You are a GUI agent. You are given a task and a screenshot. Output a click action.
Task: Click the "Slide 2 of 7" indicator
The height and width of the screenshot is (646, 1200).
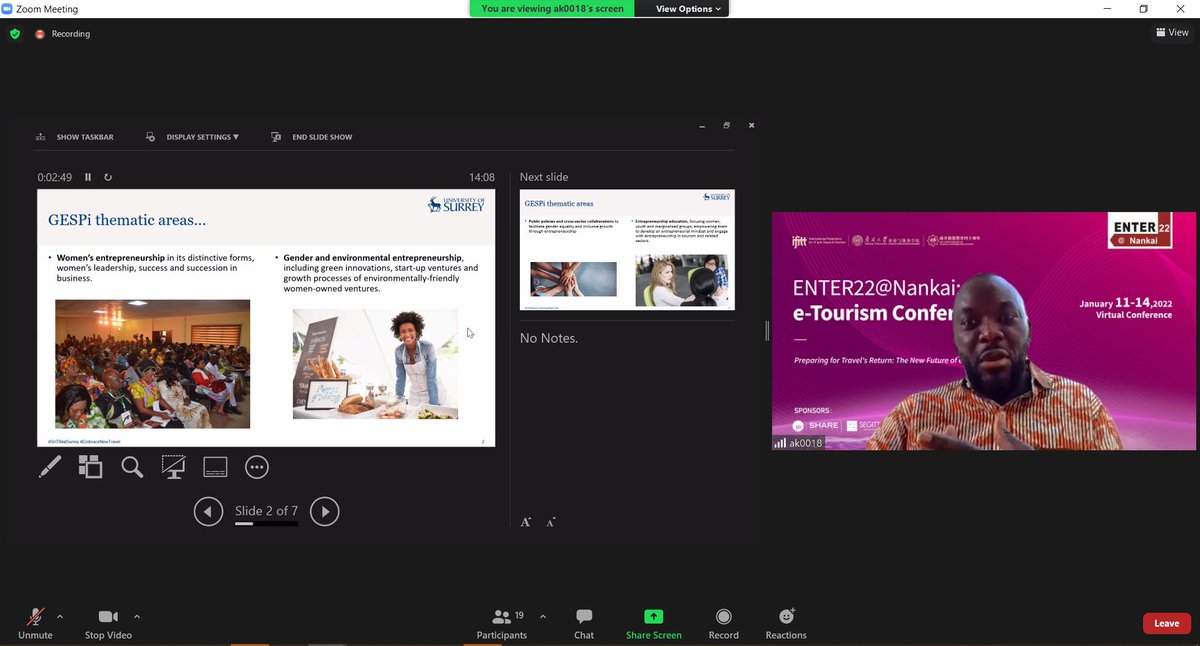point(266,511)
